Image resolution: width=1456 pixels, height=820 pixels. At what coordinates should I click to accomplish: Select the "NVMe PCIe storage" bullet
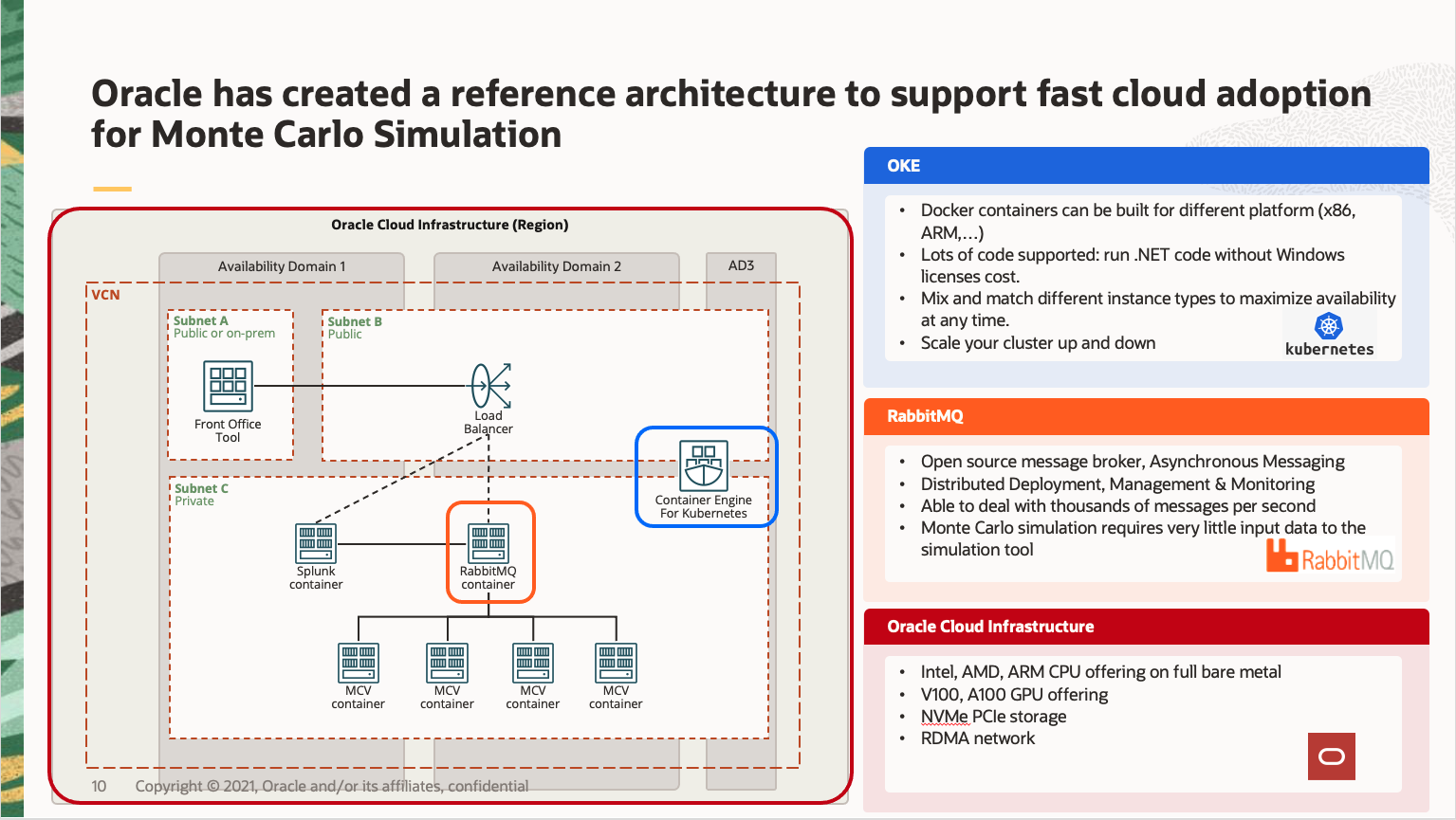[x=993, y=717]
